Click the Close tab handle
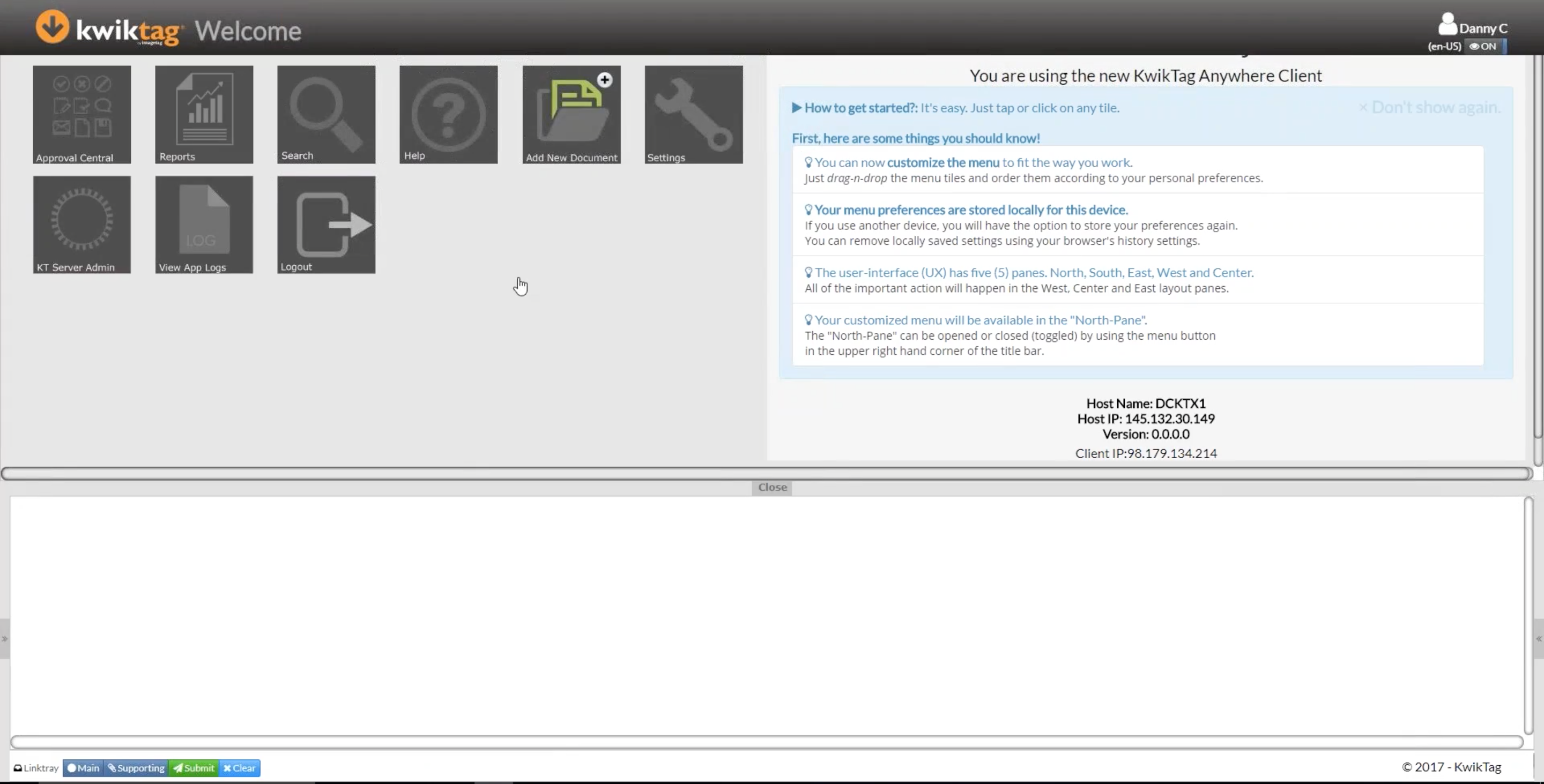The image size is (1544, 784). point(772,488)
